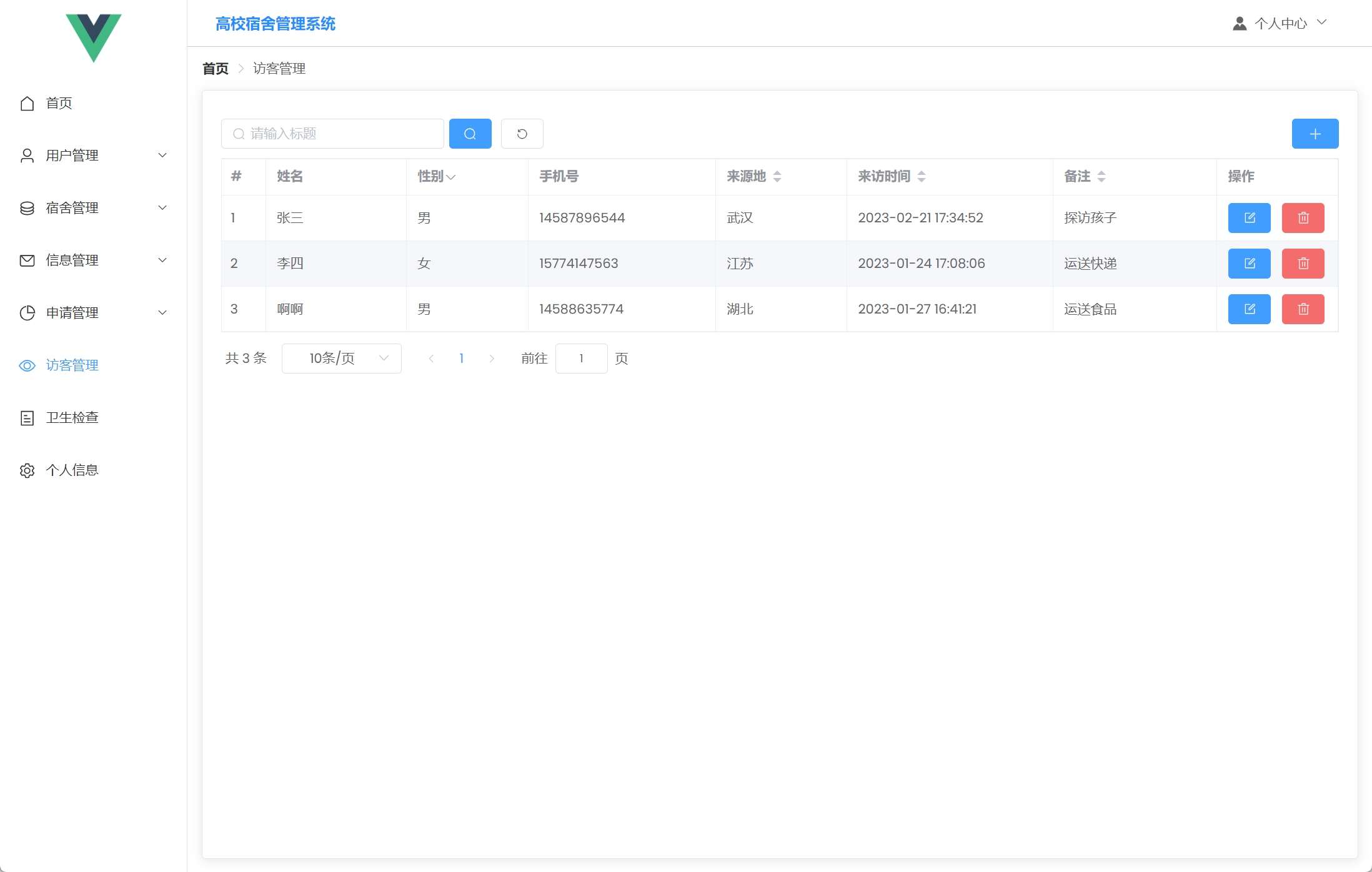Edit the 张三 visitor record
The image size is (1372, 872).
[1249, 218]
